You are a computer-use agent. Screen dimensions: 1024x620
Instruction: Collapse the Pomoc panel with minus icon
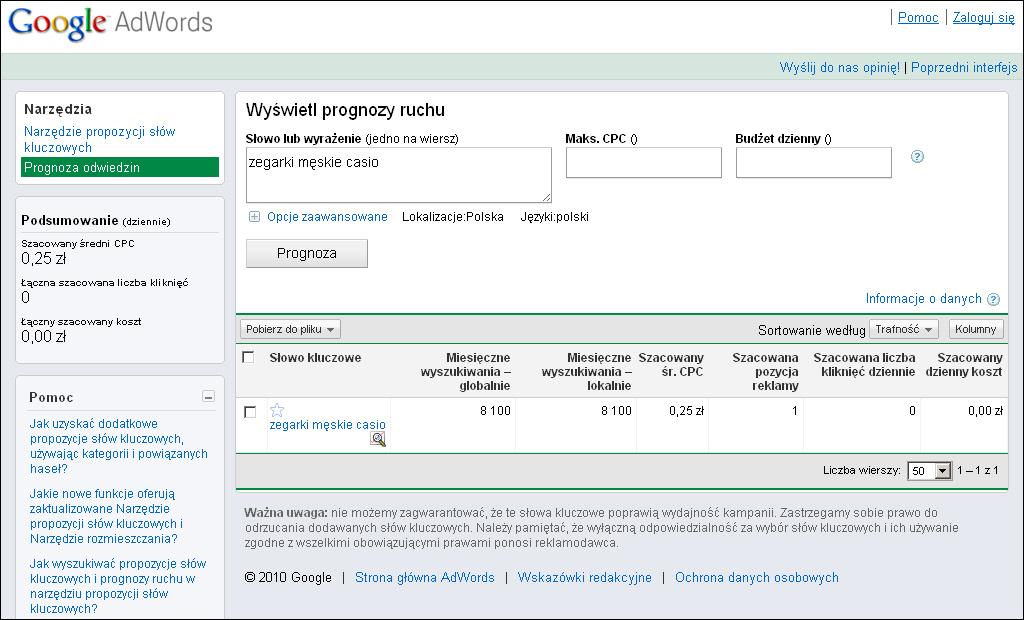(208, 397)
